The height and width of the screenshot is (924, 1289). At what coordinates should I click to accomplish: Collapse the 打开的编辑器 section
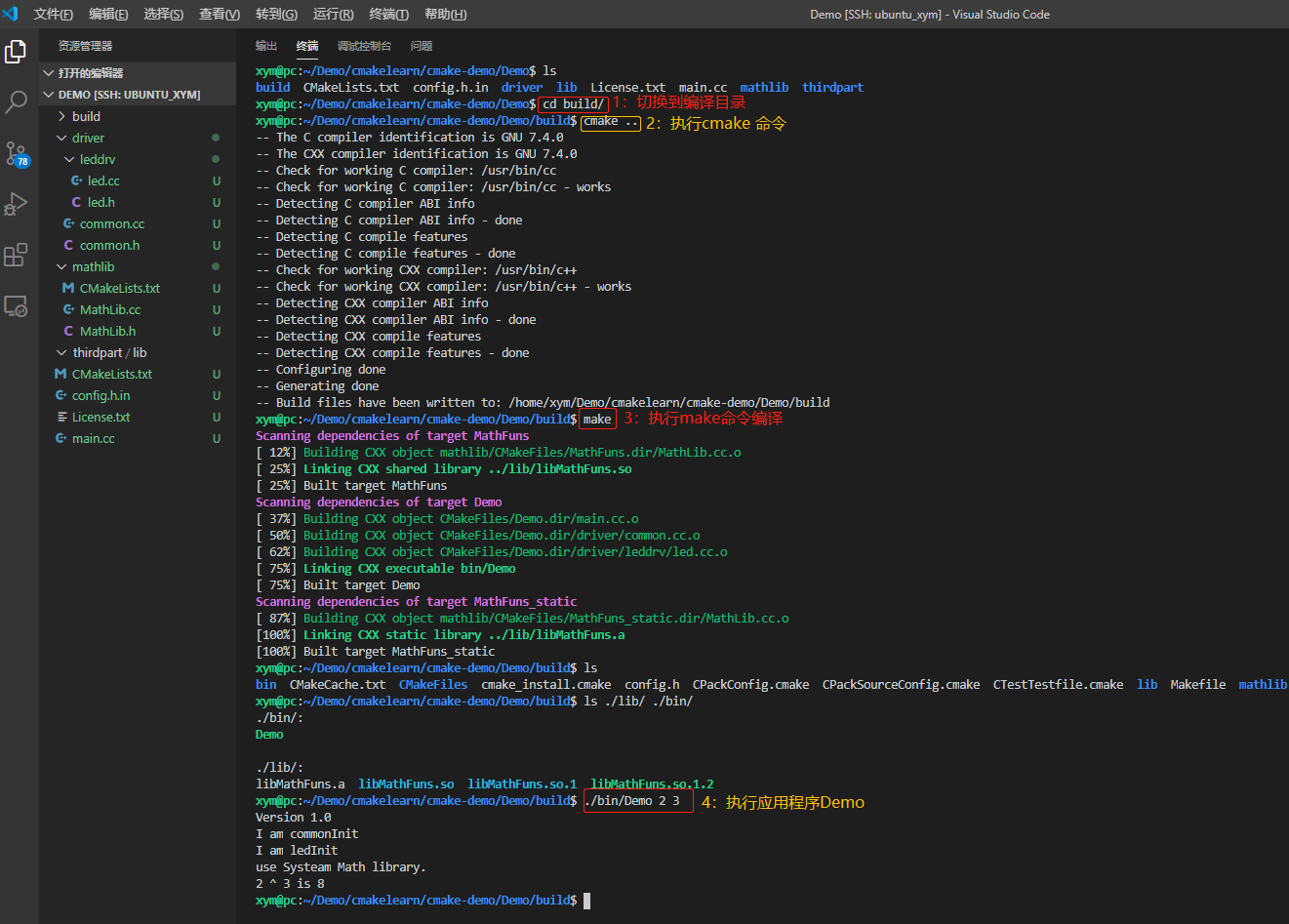click(x=49, y=73)
